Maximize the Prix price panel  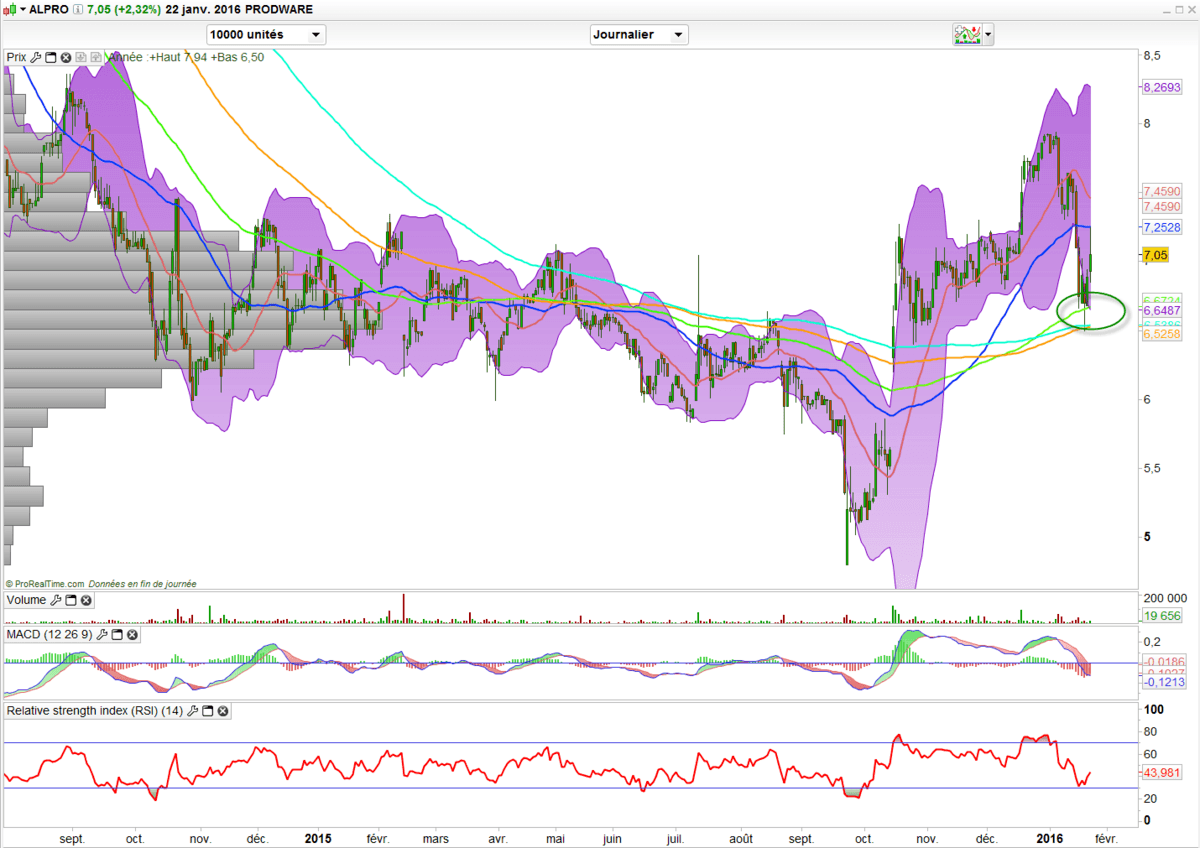point(51,58)
